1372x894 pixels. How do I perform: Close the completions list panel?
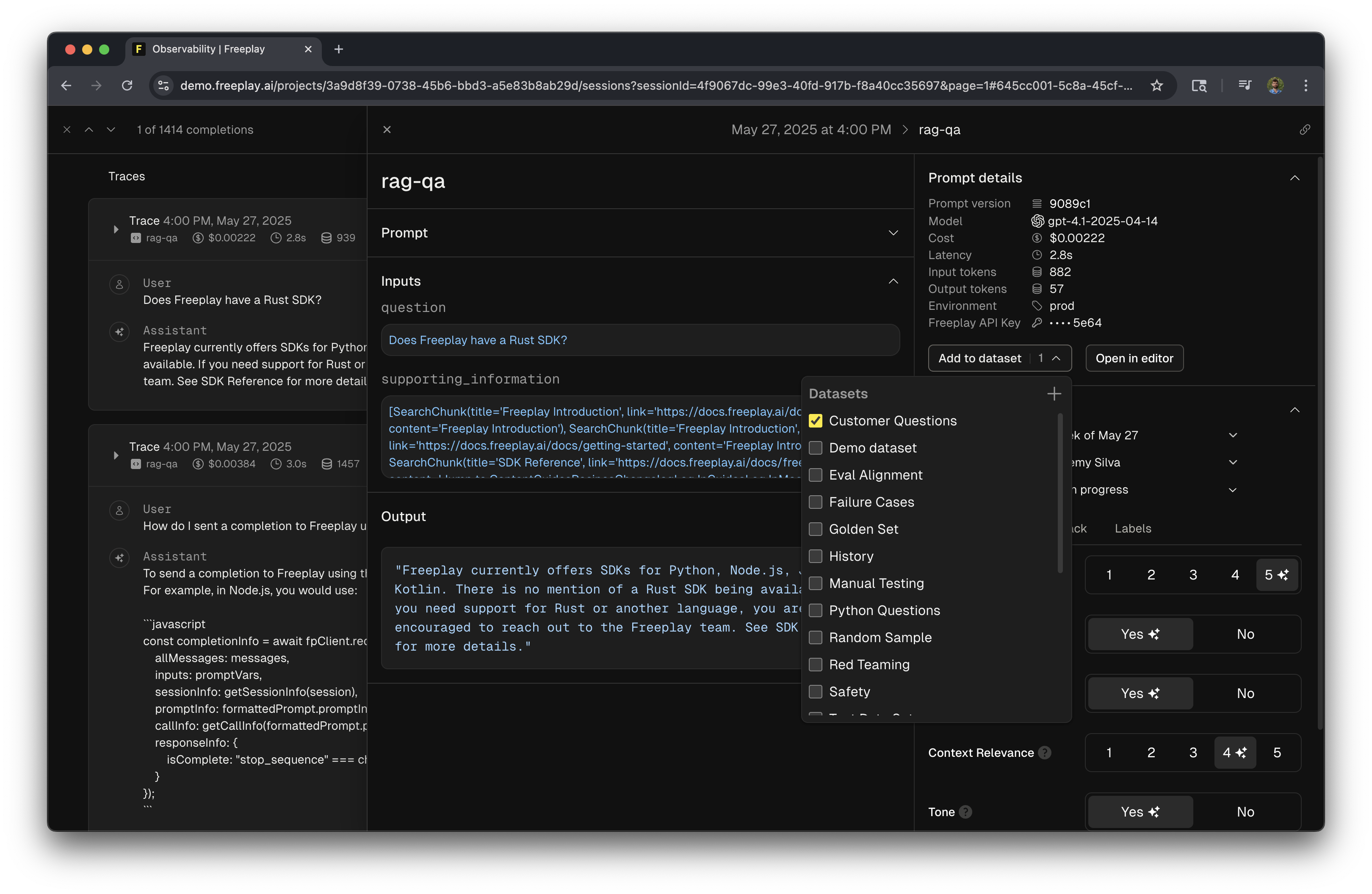(67, 130)
